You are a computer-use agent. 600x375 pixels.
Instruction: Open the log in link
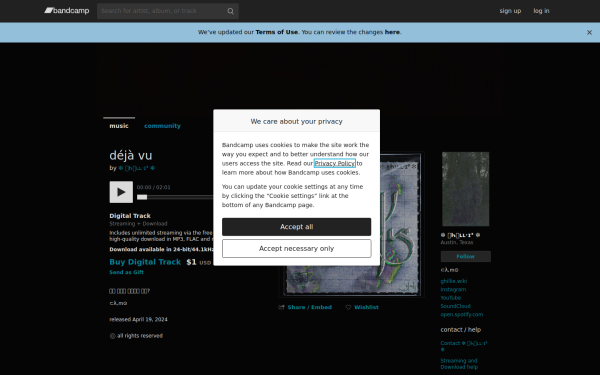click(x=541, y=11)
